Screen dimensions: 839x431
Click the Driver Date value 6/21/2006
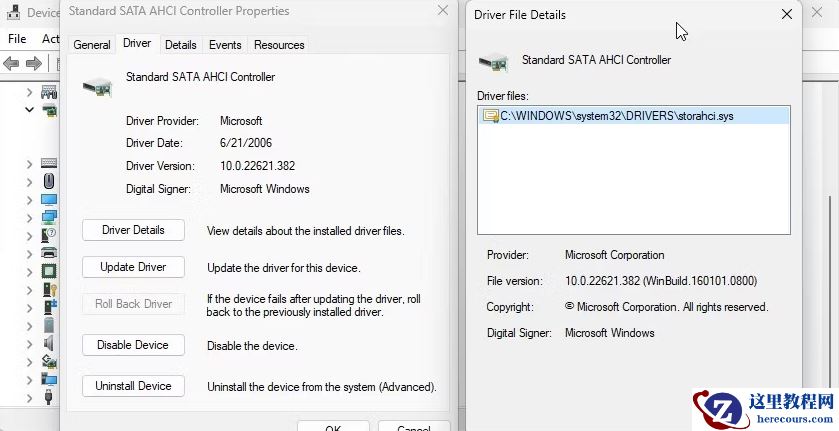[246, 143]
